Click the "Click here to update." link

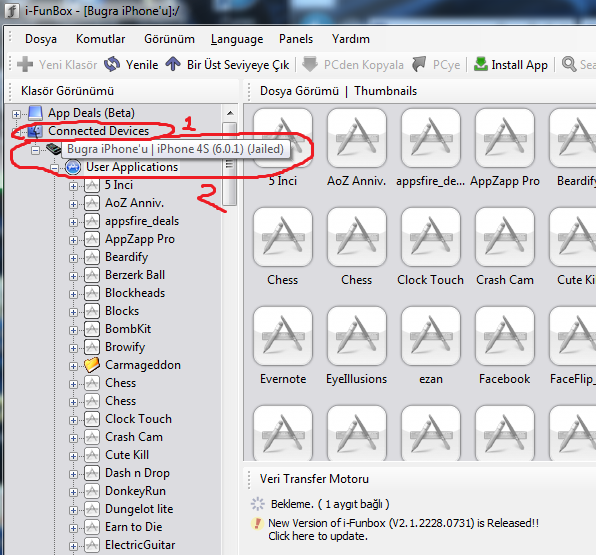(318, 536)
